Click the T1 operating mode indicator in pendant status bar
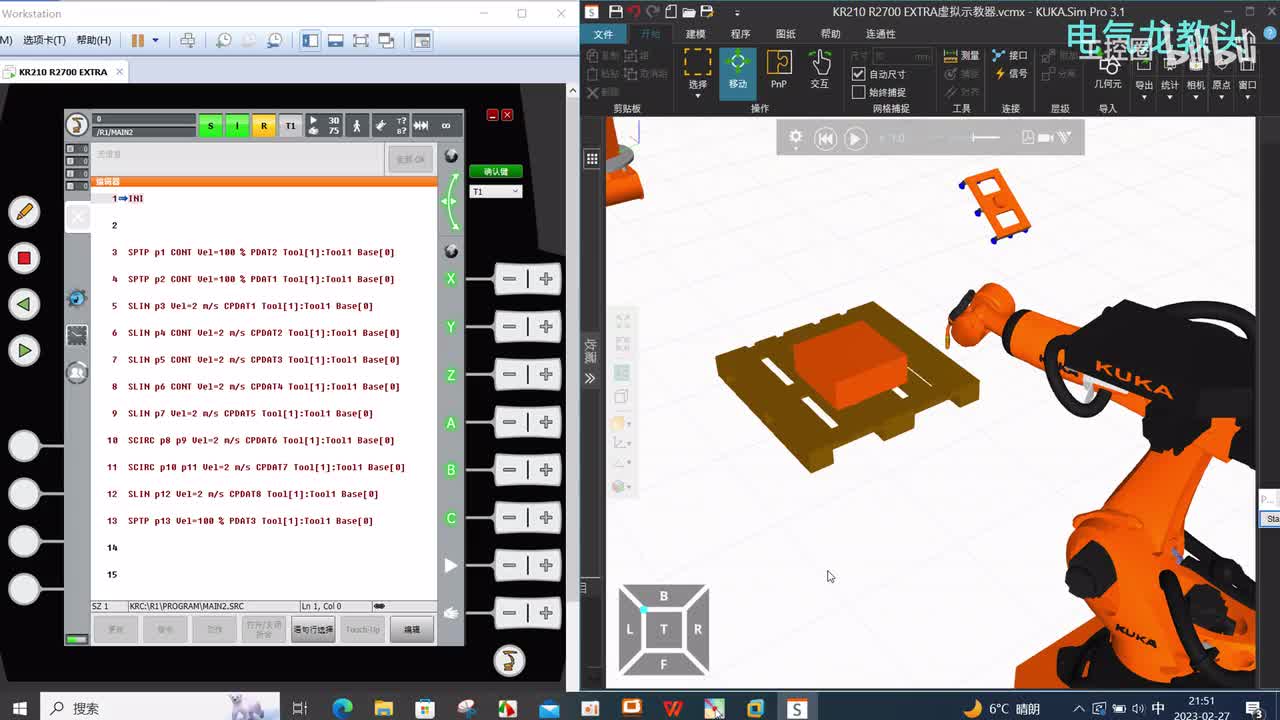The image size is (1280, 720). (x=291, y=125)
